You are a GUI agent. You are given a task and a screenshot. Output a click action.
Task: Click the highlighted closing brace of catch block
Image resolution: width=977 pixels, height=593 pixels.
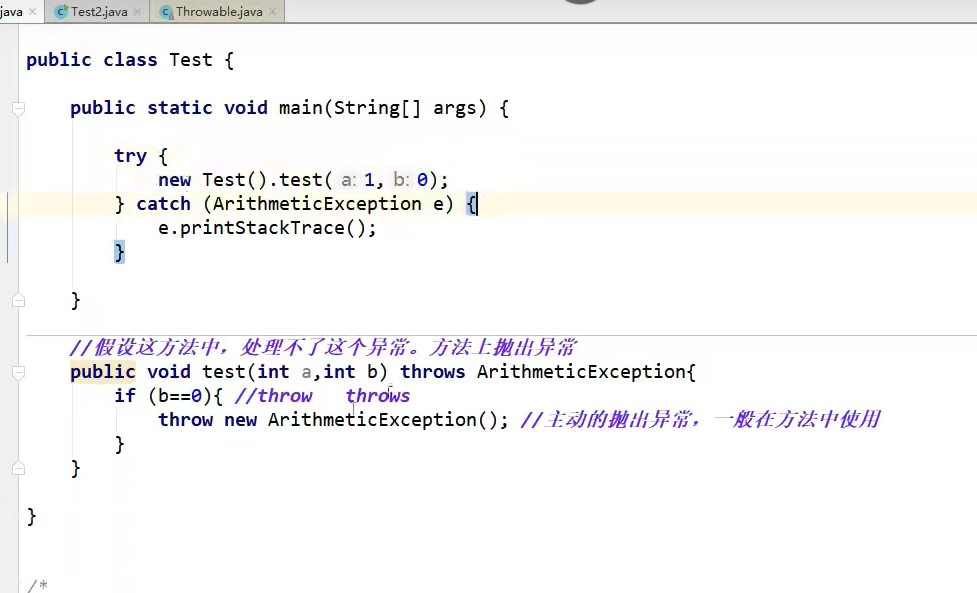(x=119, y=252)
